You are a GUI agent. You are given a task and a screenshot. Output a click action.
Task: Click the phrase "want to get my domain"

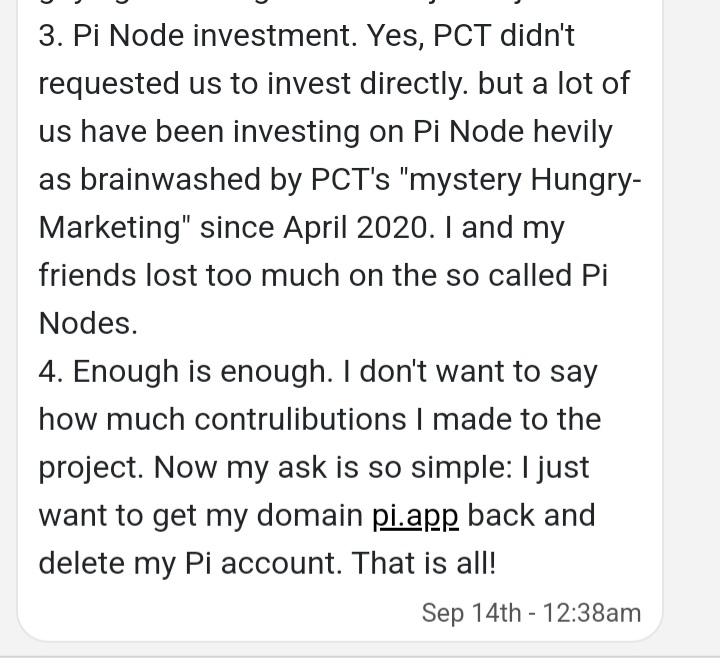pos(200,516)
